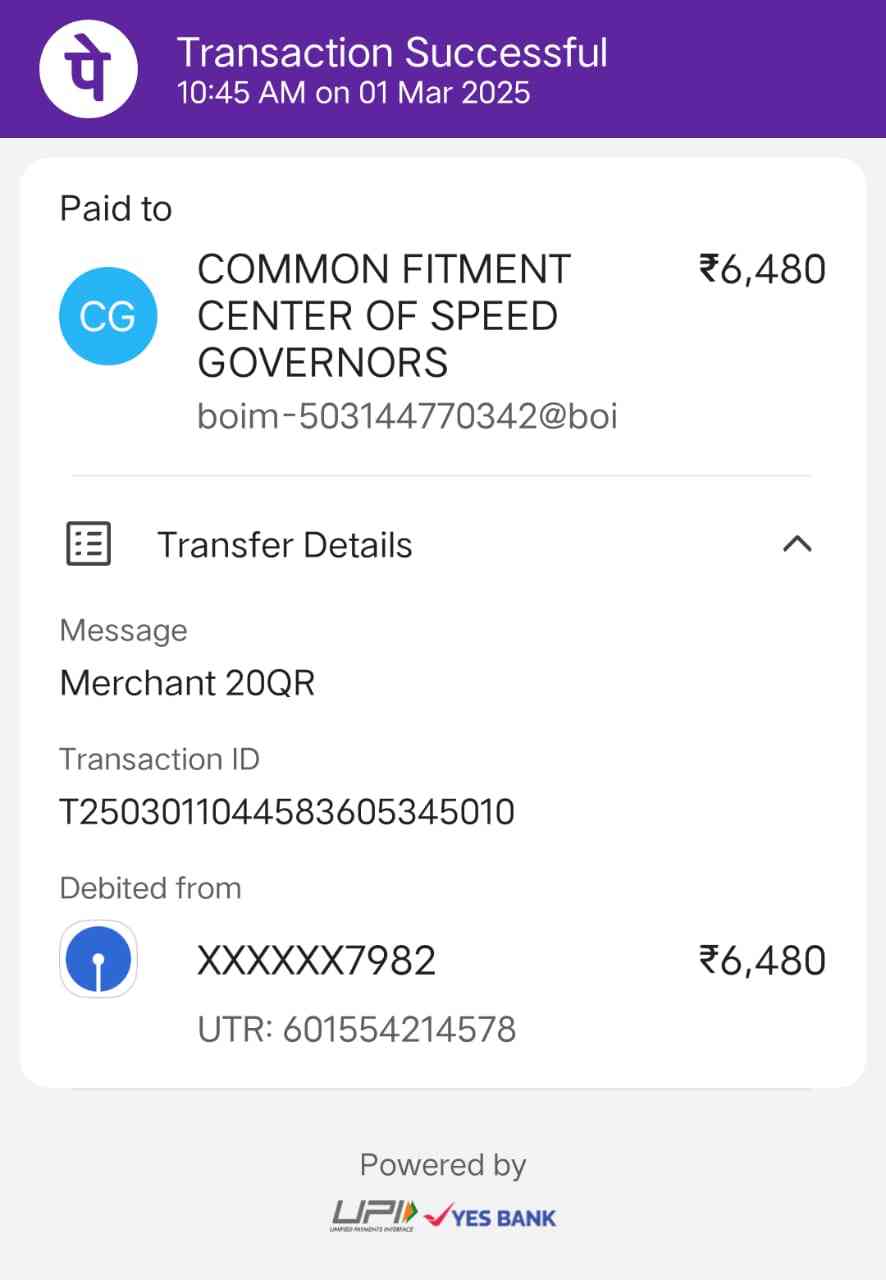Click the Transaction Successful title

point(392,52)
